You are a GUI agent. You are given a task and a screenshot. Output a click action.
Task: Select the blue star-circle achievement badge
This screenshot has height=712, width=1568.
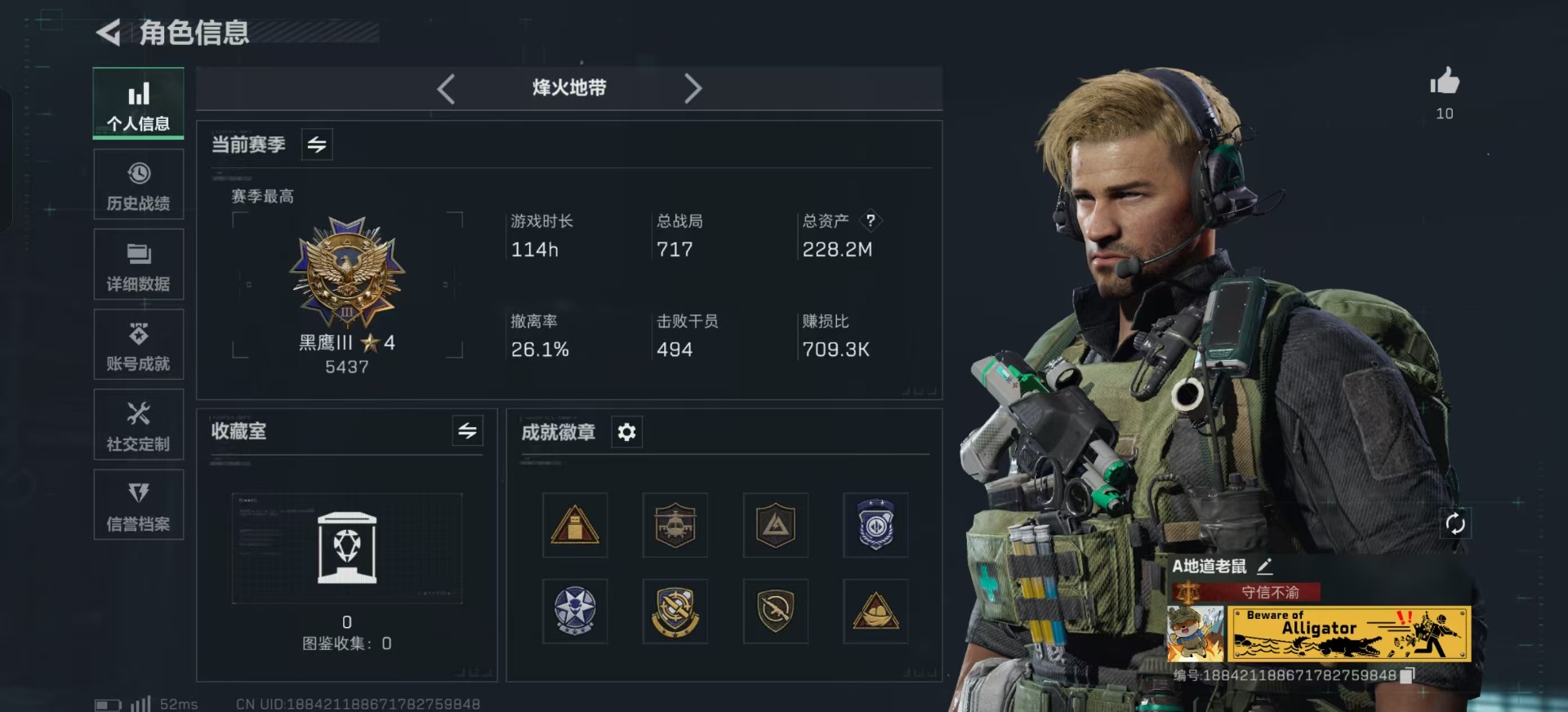(575, 612)
